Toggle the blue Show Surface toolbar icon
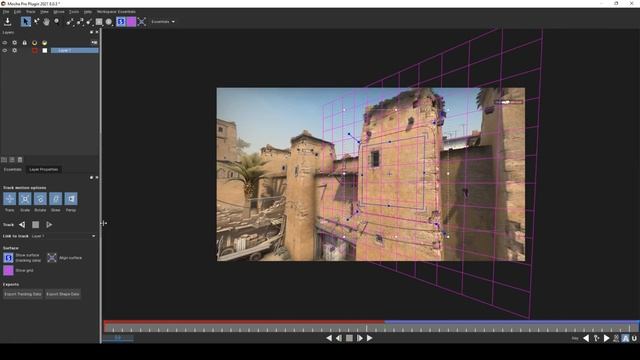 (121, 22)
